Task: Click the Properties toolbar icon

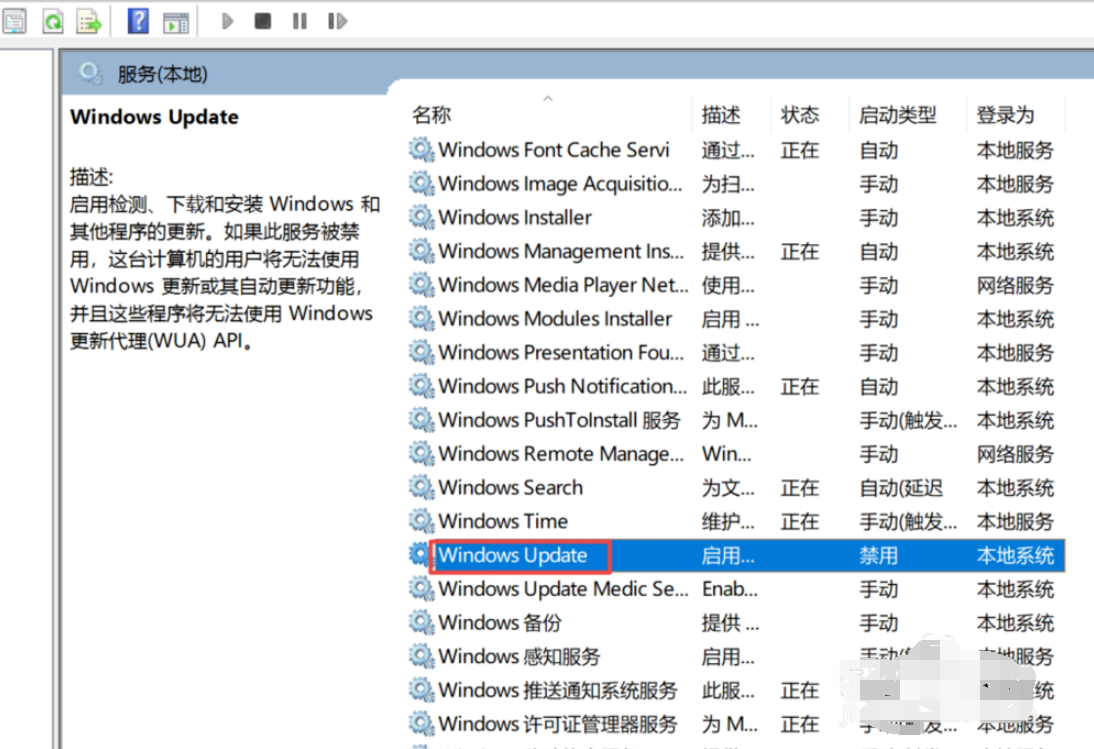Action: (x=15, y=20)
